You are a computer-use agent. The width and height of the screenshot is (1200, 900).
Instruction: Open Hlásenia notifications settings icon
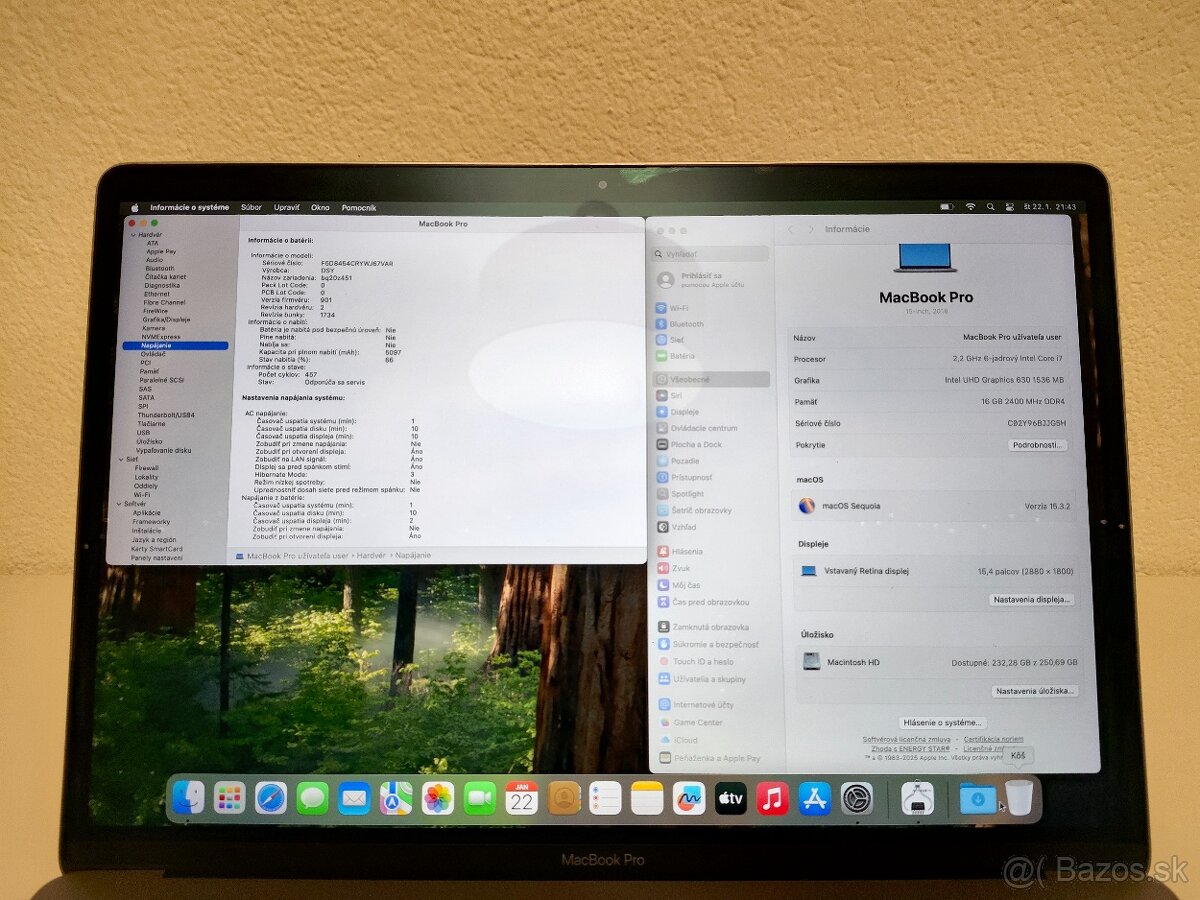[662, 550]
